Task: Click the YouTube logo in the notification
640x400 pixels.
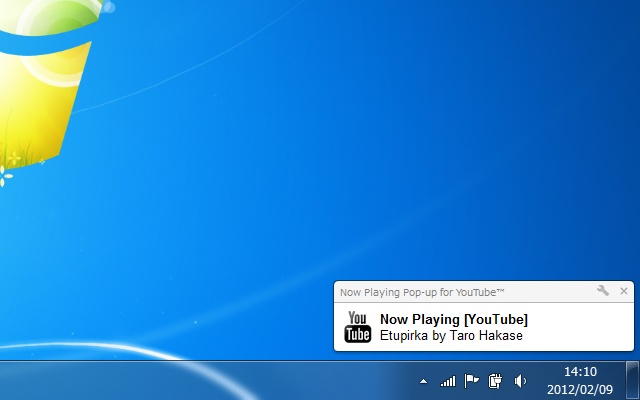Action: click(x=358, y=327)
